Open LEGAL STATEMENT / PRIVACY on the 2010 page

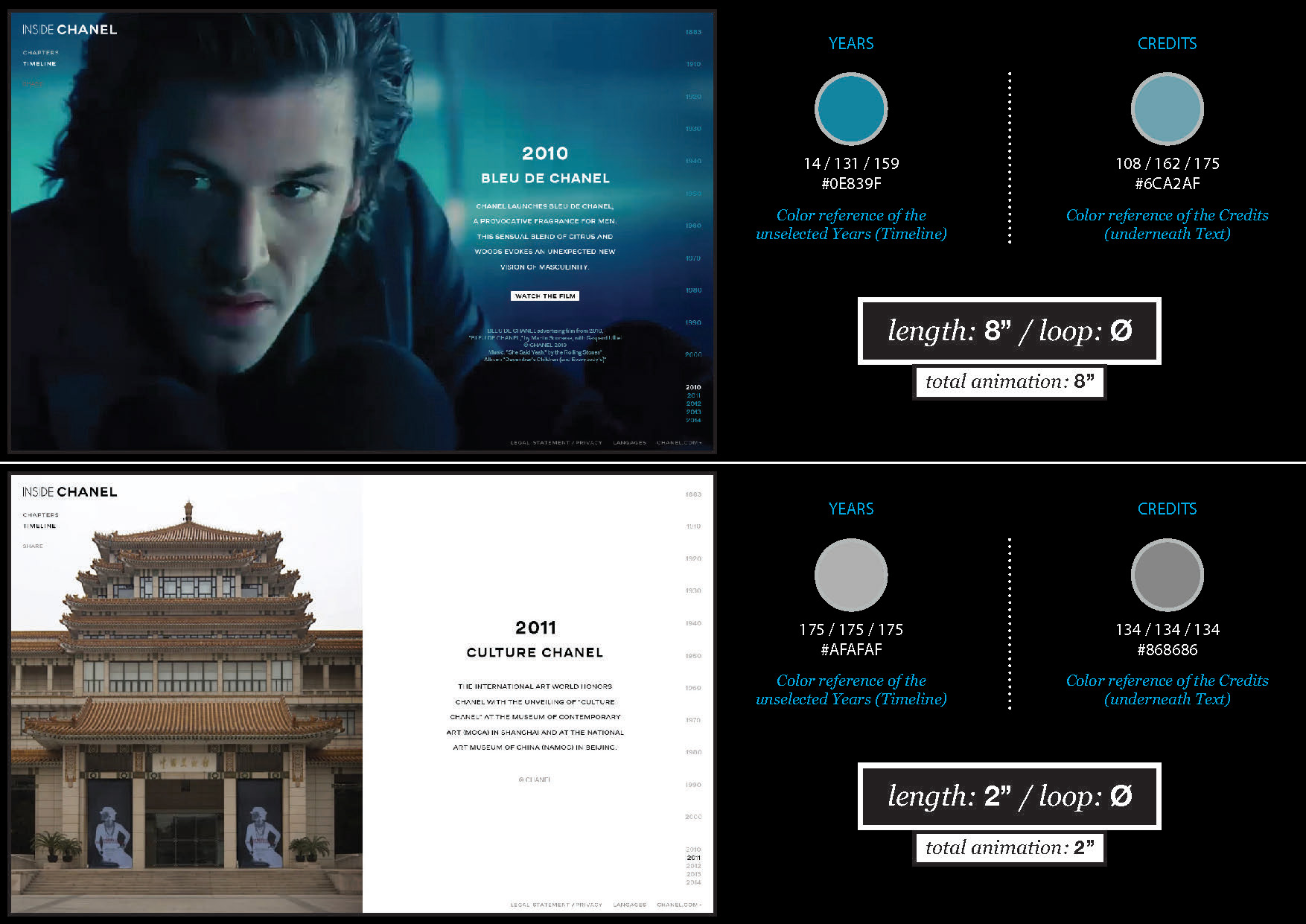pyautogui.click(x=556, y=443)
